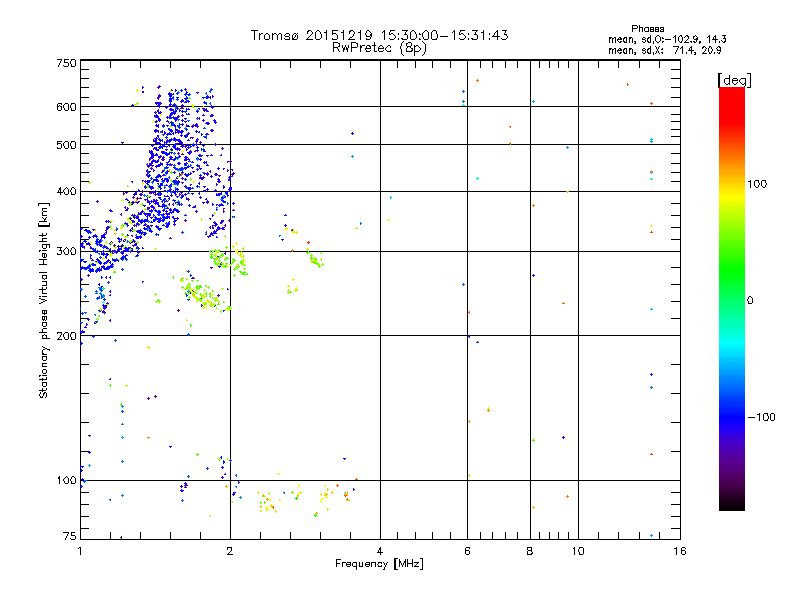
Task: Click the y-axis tick label '400'
Action: point(66,192)
